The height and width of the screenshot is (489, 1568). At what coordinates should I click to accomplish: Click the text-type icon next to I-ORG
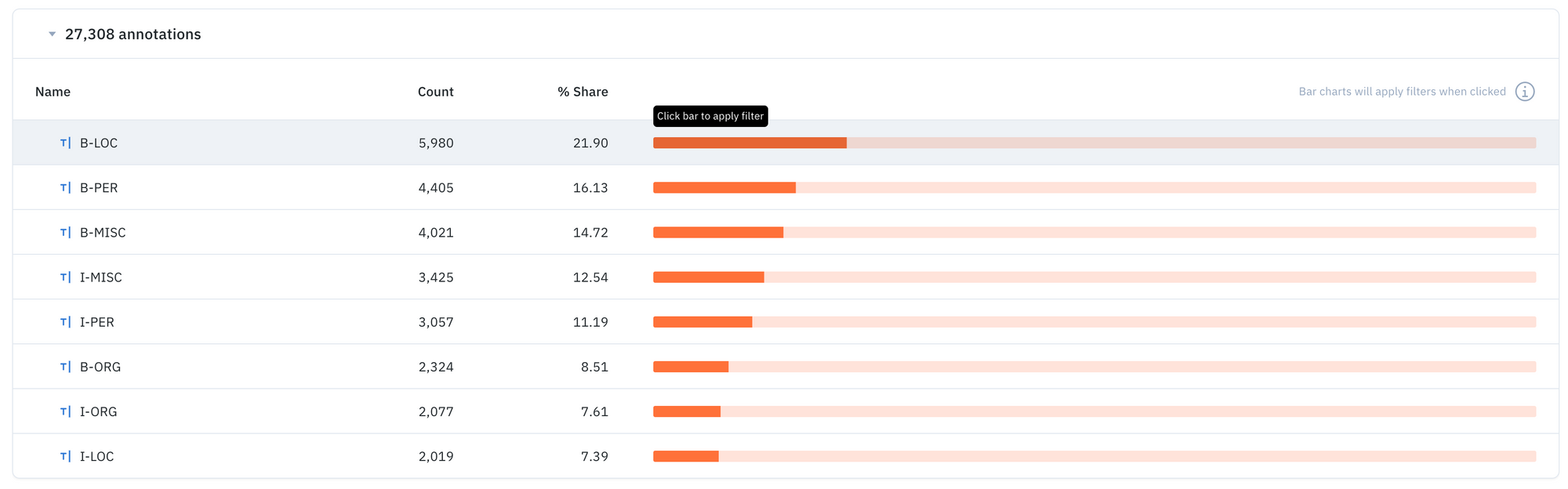coord(66,411)
